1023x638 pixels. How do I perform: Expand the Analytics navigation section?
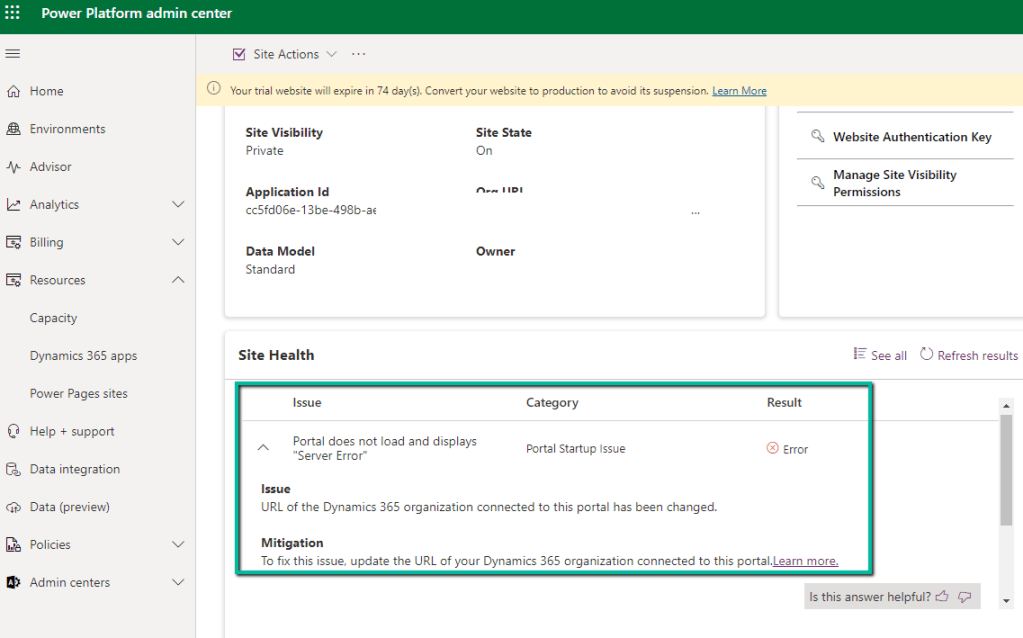[178, 205]
